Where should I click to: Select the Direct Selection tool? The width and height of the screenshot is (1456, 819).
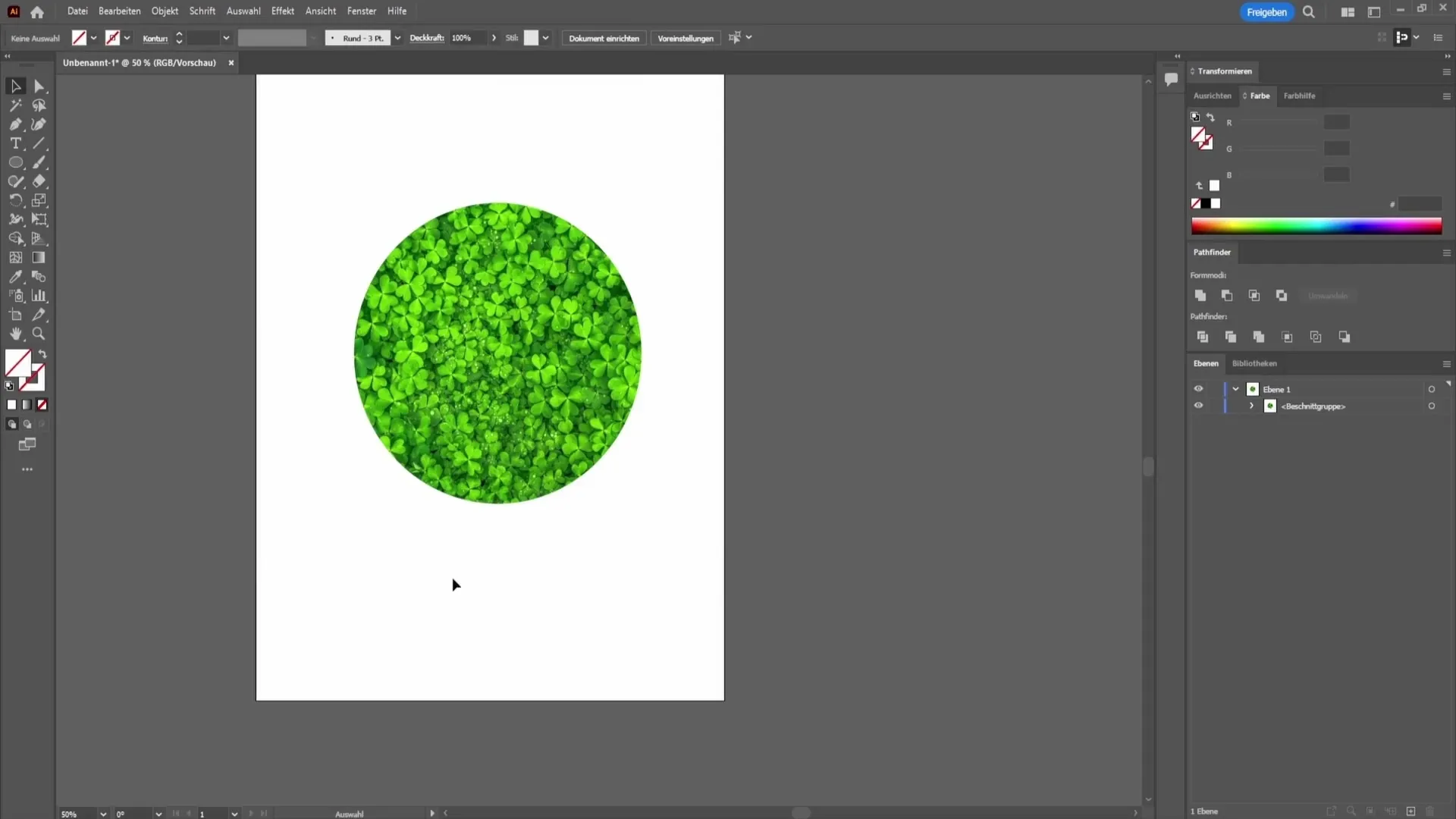coord(39,86)
